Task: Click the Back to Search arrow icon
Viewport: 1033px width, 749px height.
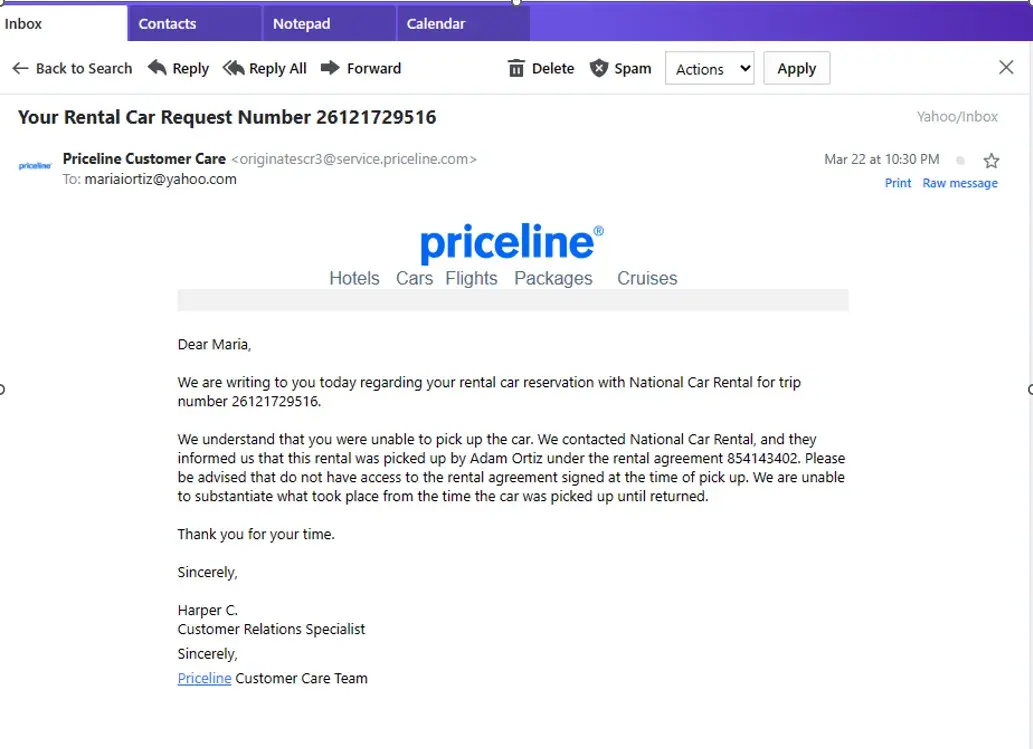Action: click(x=20, y=68)
